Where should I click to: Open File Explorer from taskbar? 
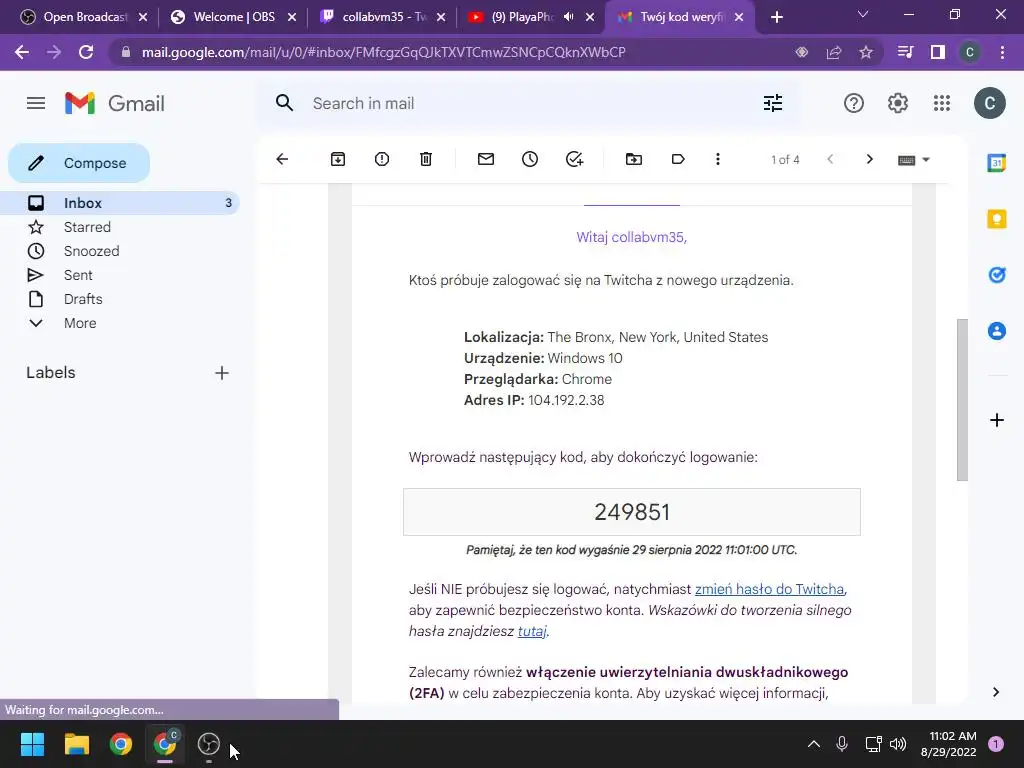76,744
